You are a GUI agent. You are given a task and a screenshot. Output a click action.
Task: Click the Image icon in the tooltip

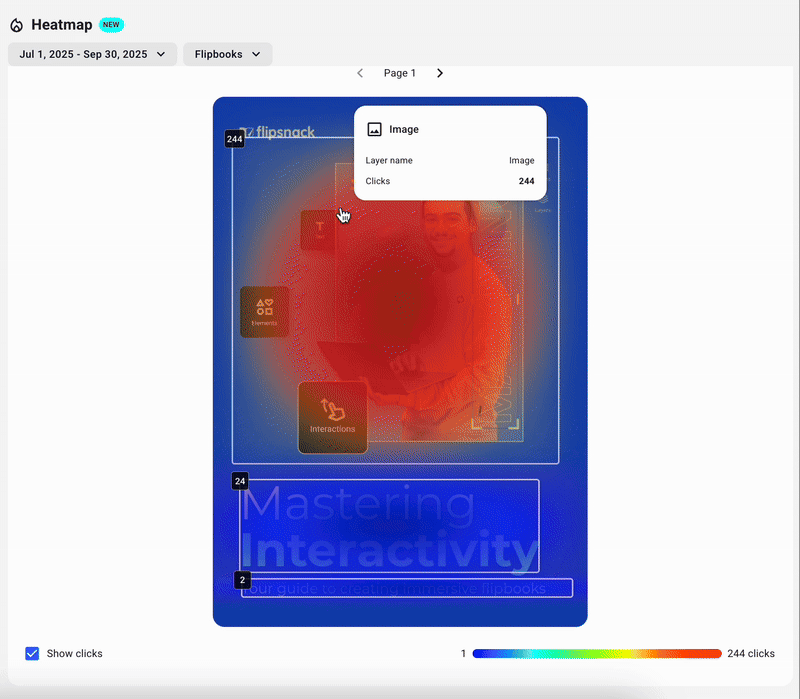pos(375,129)
